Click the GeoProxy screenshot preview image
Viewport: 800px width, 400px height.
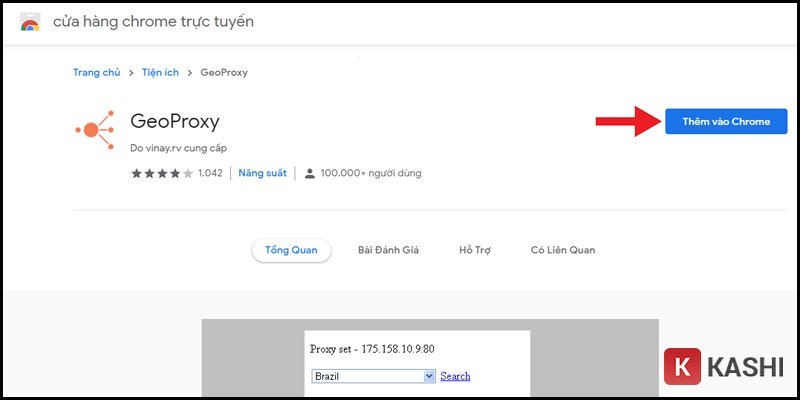click(430, 358)
